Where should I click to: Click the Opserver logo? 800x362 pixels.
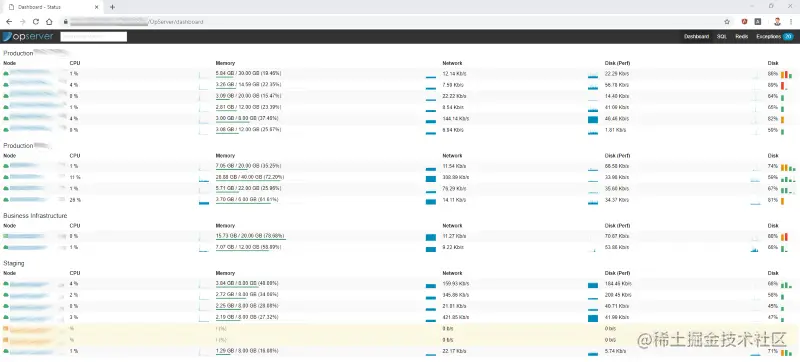[28, 36]
